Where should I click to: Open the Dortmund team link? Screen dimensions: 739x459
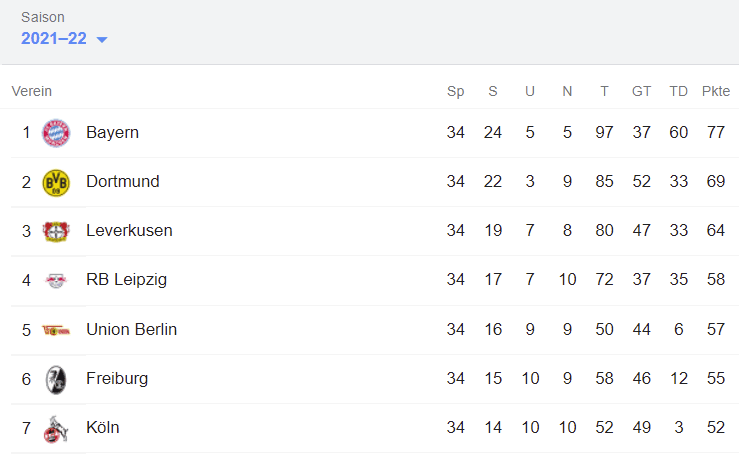[x=123, y=182]
